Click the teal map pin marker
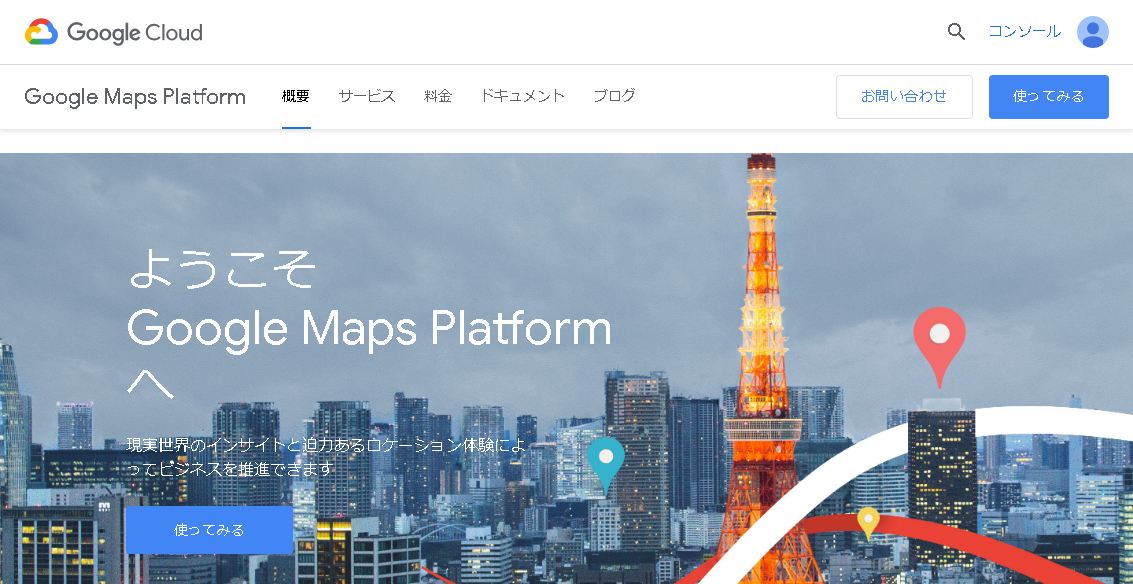 [x=606, y=465]
